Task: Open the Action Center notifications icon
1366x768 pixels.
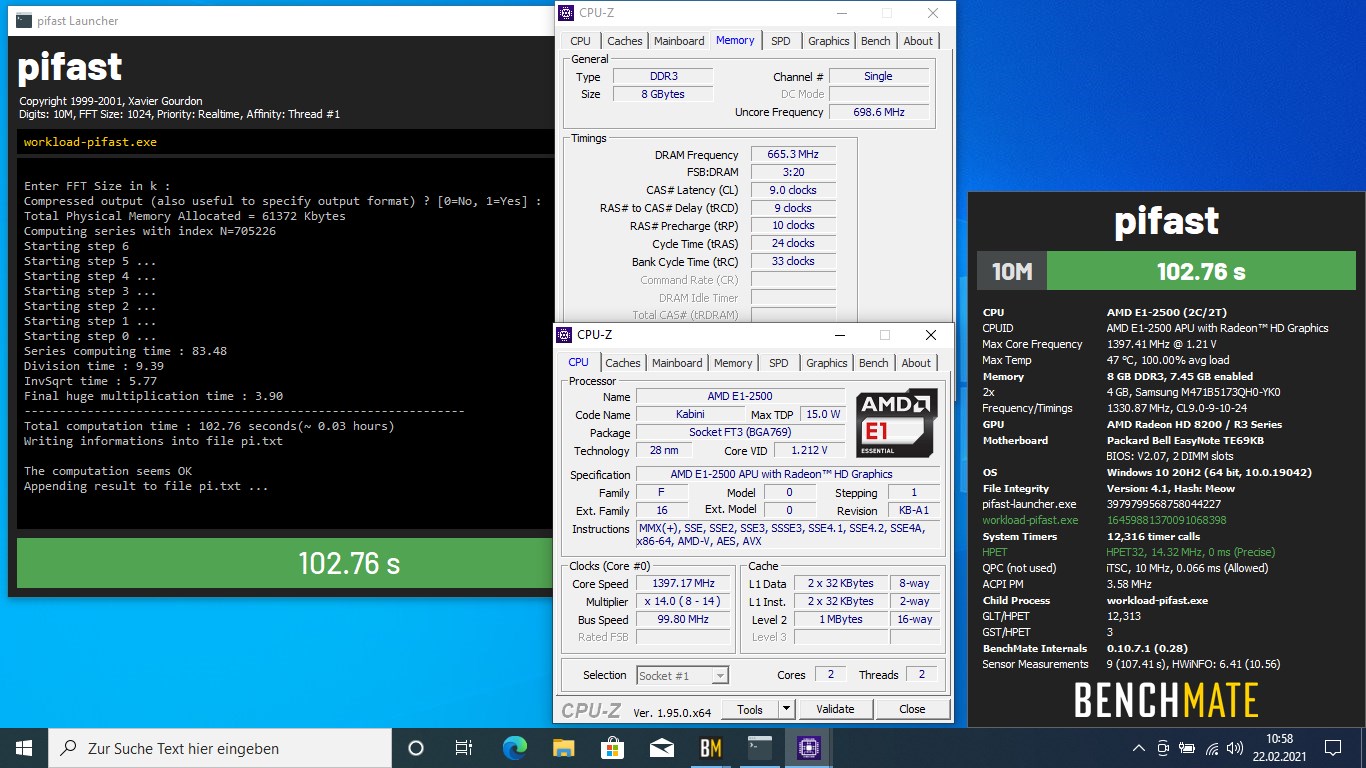Action: click(x=1332, y=748)
